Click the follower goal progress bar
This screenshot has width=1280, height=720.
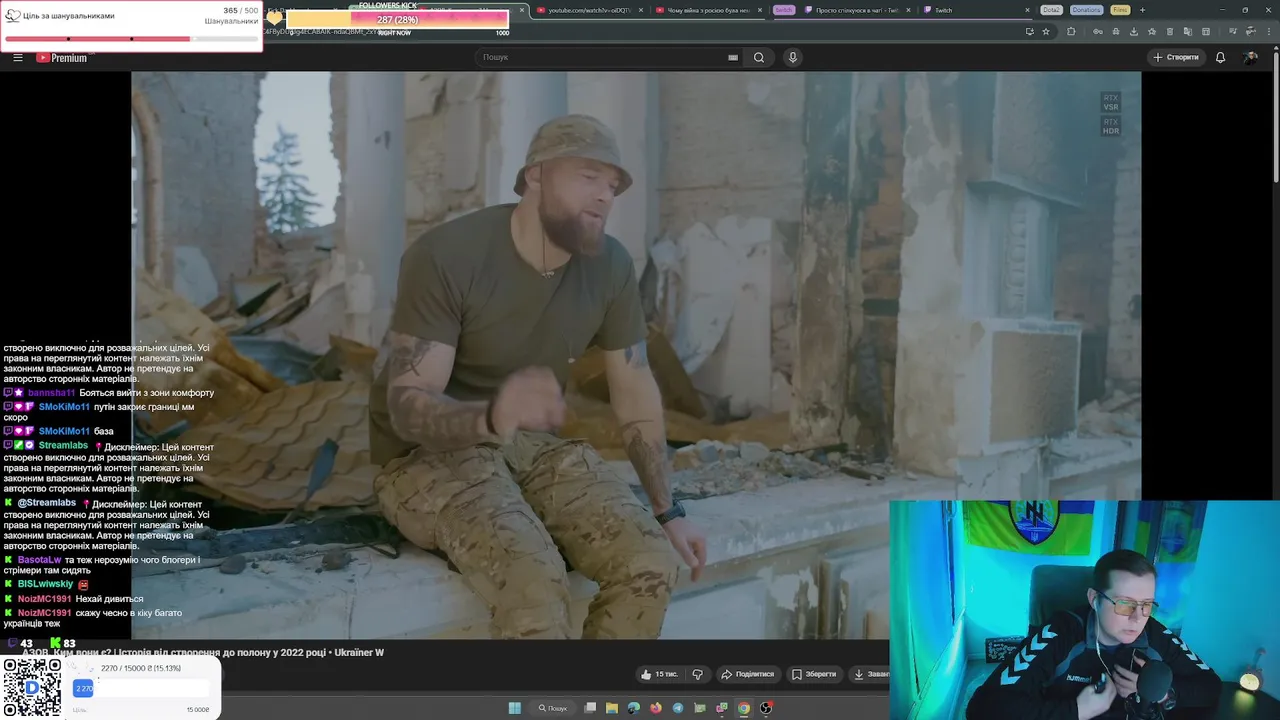[x=131, y=39]
